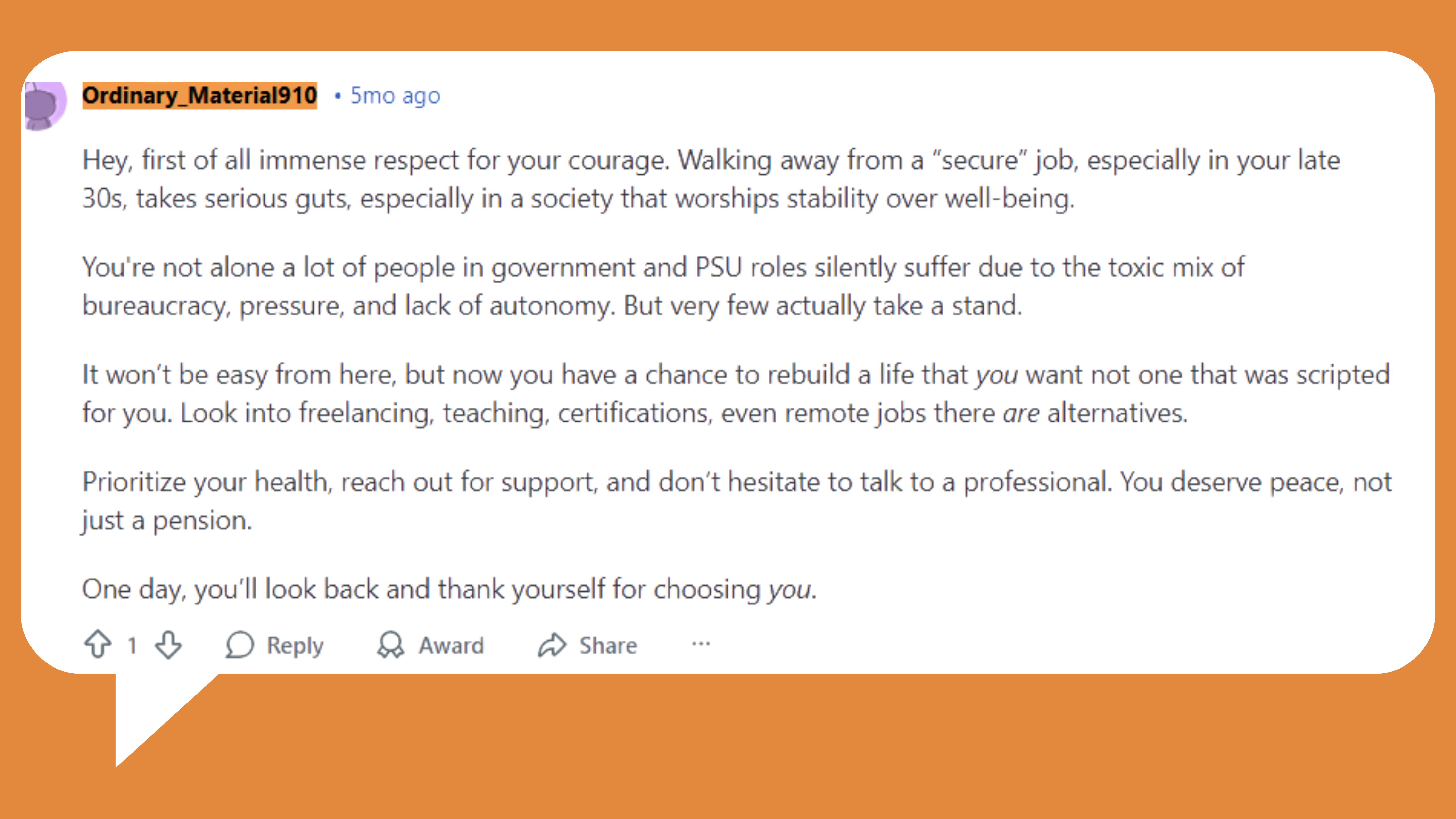
Task: Click the paragraph starting It won't be easy
Action: click(736, 394)
